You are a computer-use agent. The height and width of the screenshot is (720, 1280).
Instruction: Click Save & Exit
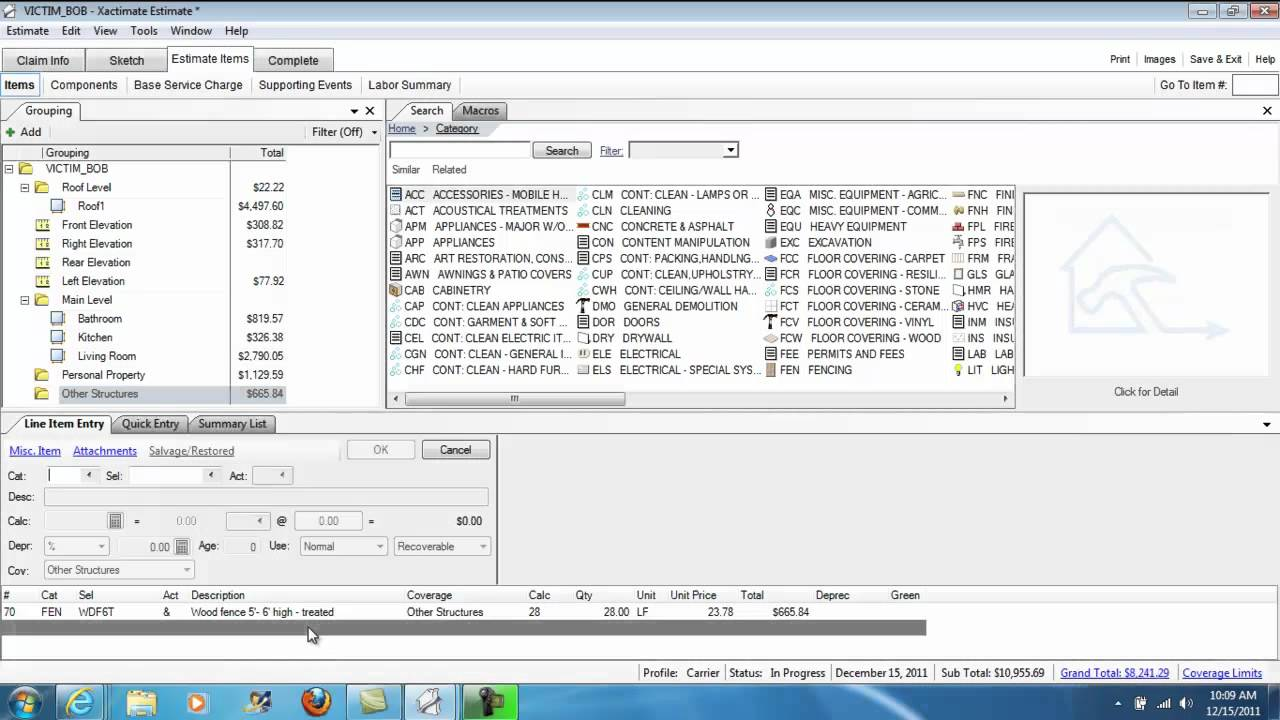point(1215,59)
